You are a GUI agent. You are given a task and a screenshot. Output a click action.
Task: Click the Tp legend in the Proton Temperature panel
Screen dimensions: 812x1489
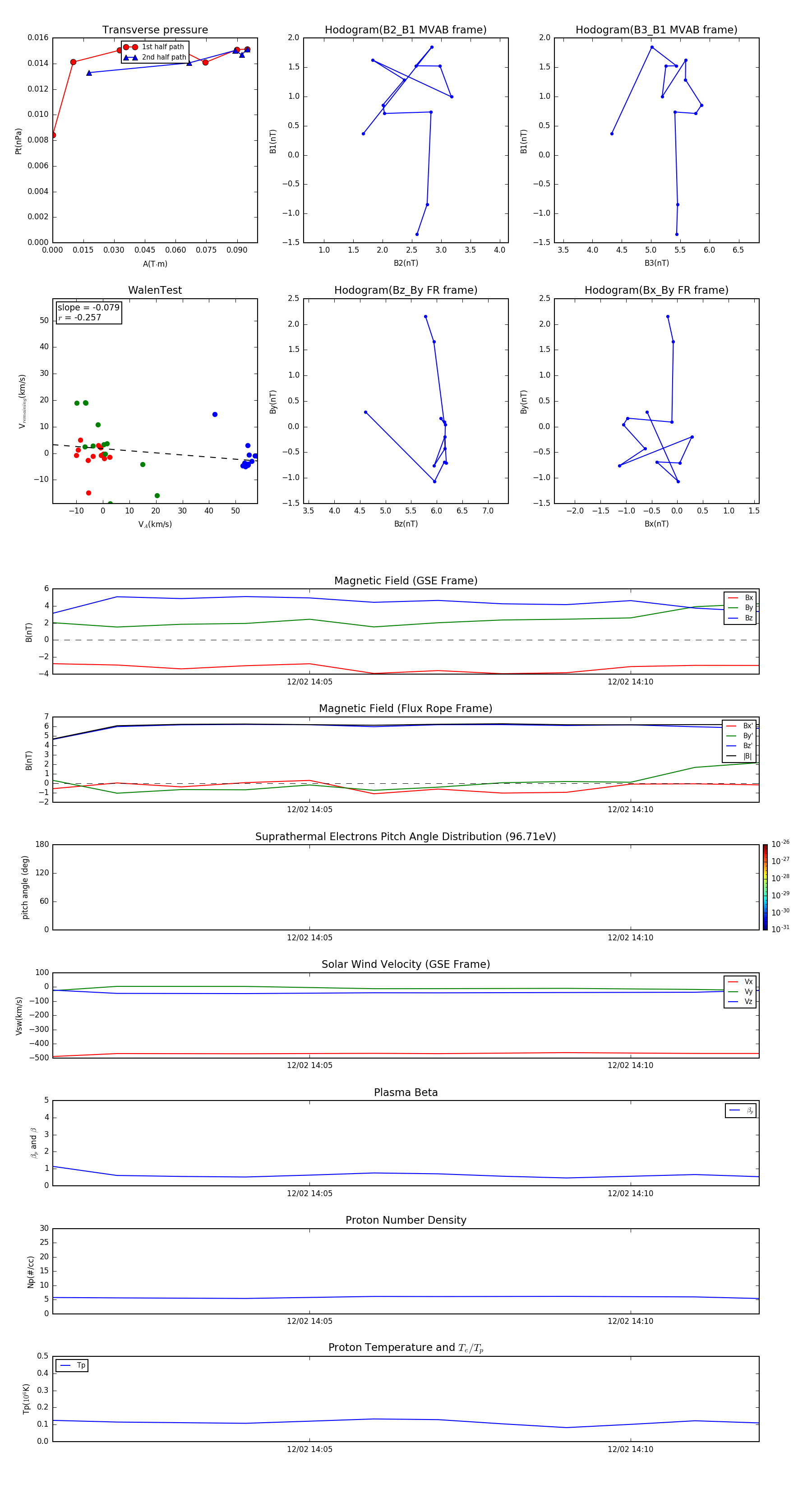(72, 1365)
